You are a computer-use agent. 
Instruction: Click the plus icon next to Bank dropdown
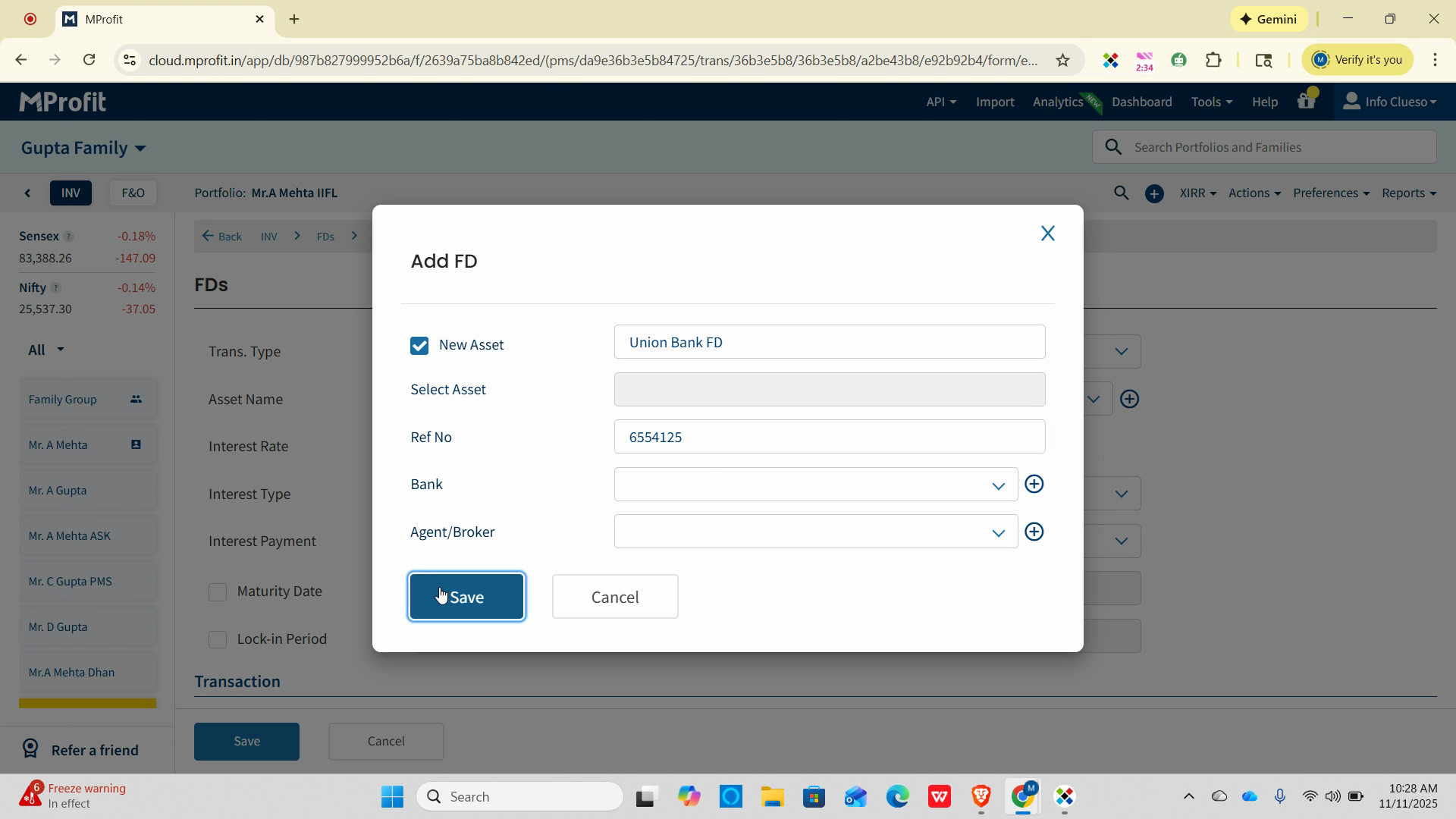(x=1034, y=484)
